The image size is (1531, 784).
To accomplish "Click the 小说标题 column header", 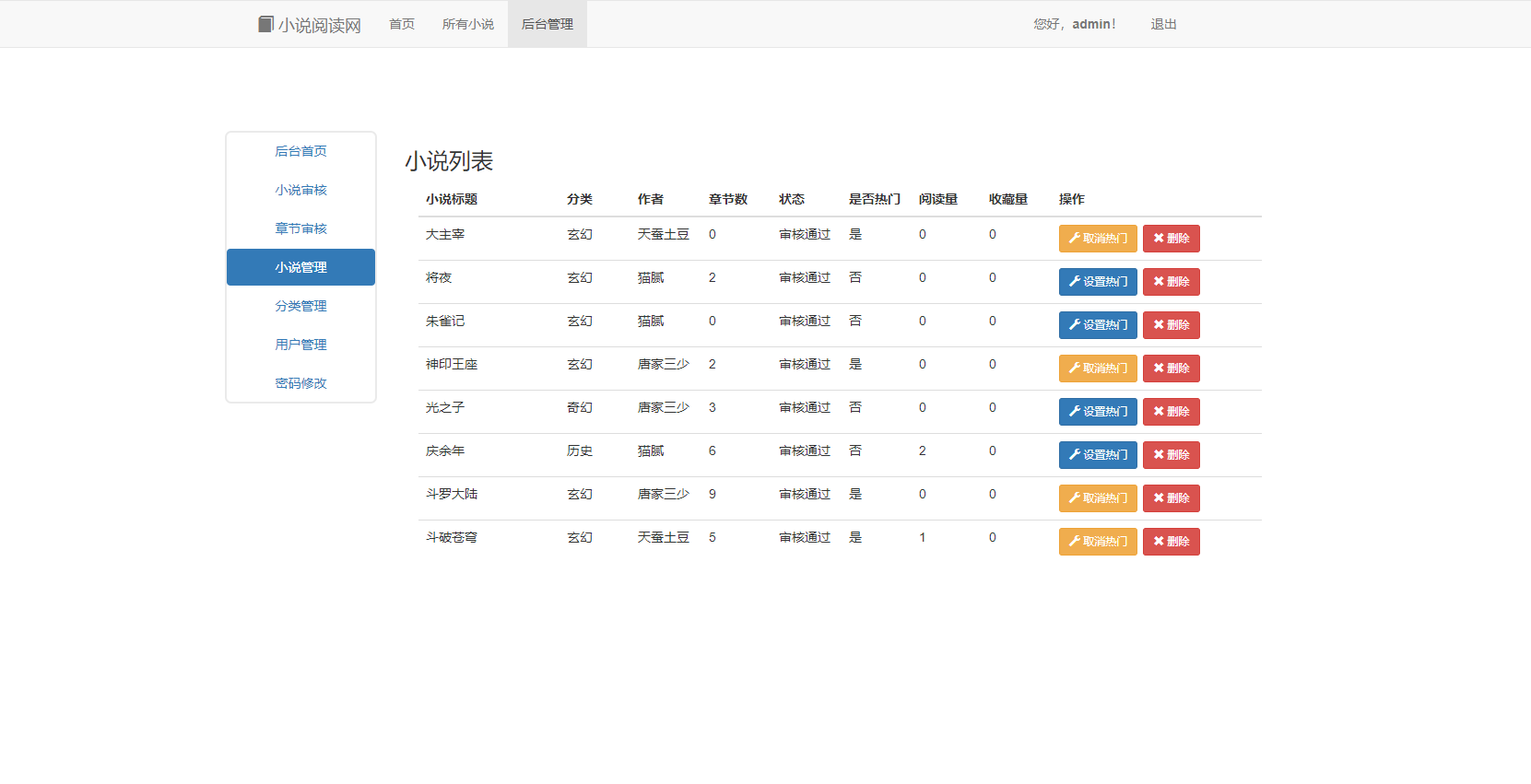I will (x=452, y=199).
